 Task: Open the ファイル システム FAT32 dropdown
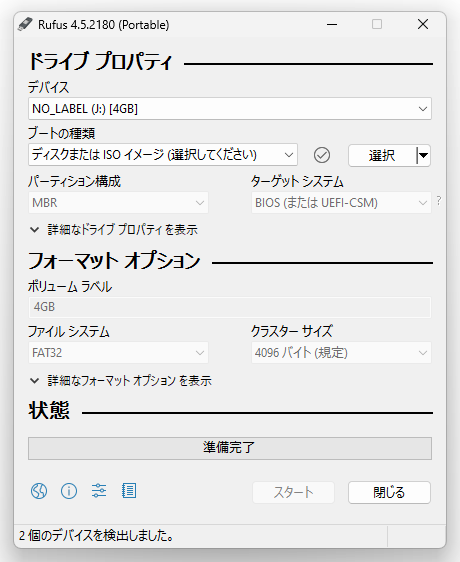[x=118, y=353]
